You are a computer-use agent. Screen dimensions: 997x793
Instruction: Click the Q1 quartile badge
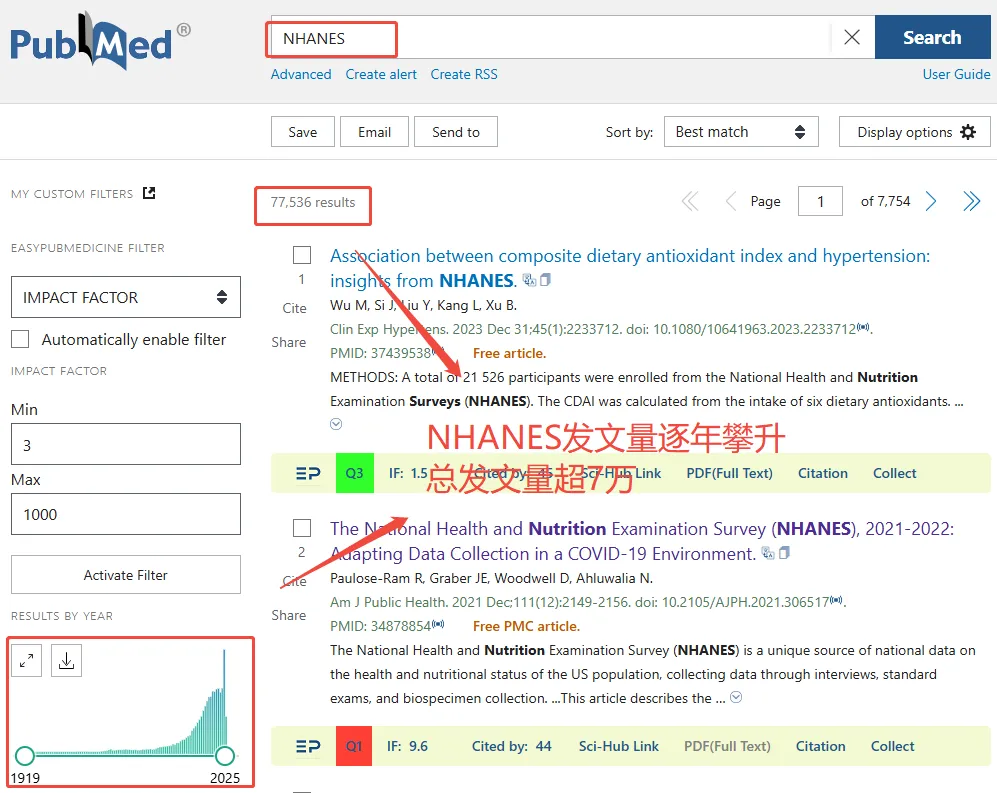(x=354, y=746)
